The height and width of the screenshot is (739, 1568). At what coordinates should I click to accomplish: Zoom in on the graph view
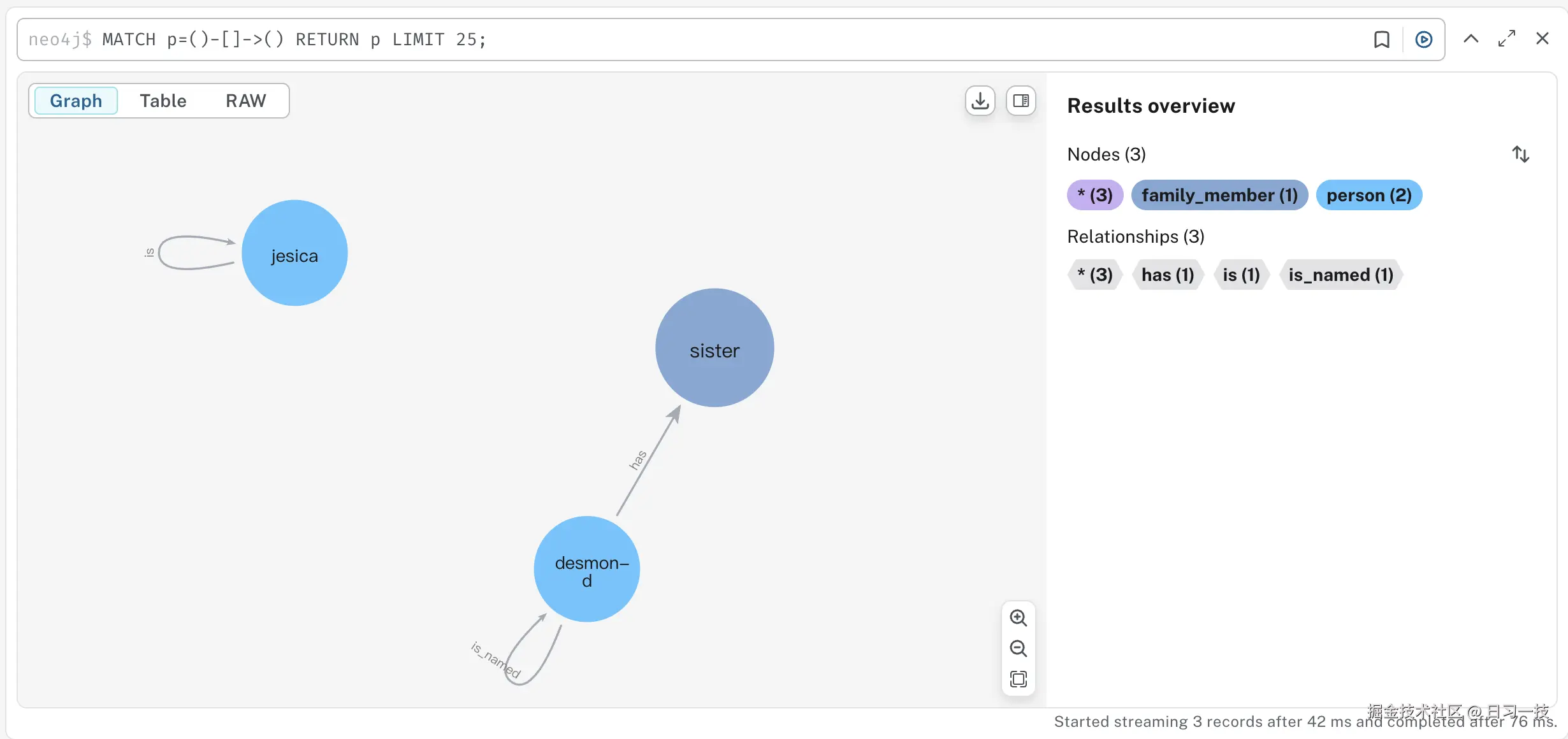click(x=1019, y=618)
